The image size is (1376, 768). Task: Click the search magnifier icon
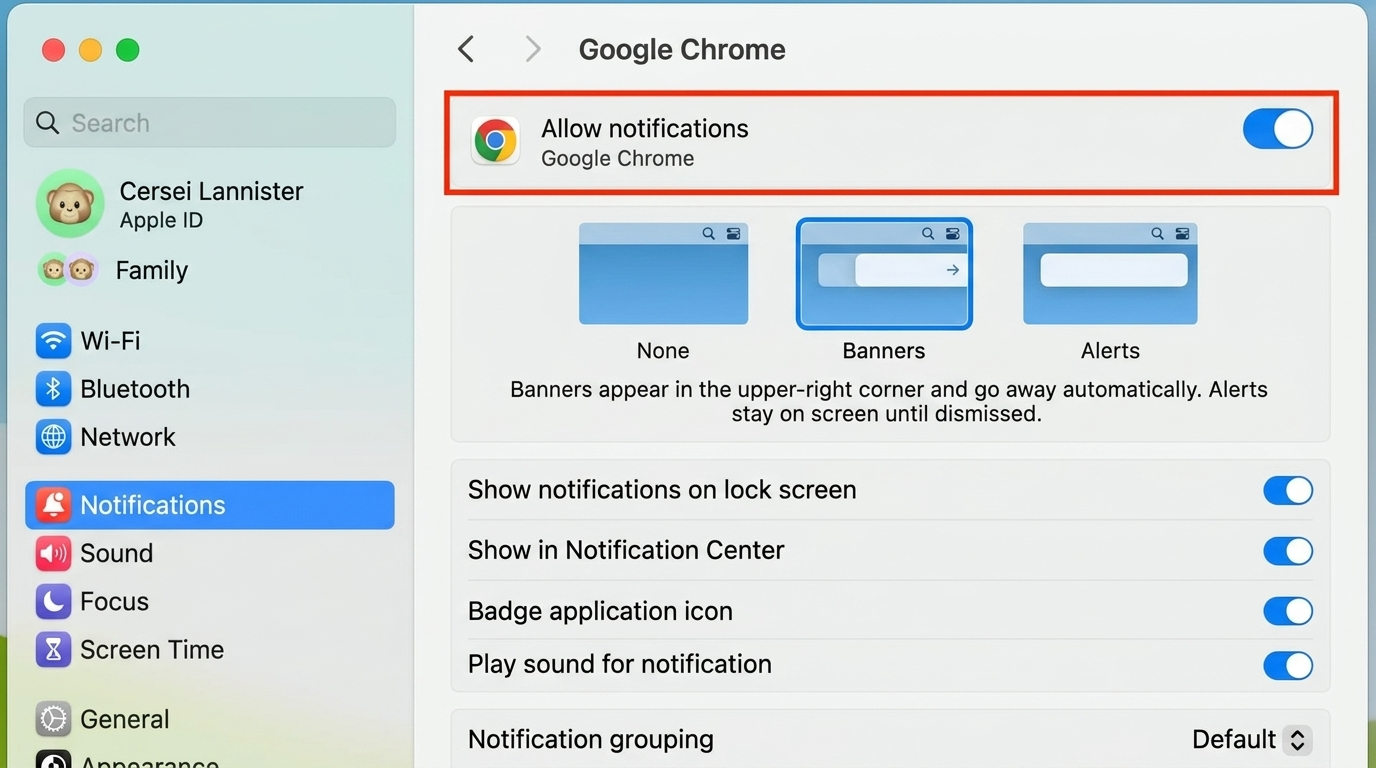tap(47, 123)
